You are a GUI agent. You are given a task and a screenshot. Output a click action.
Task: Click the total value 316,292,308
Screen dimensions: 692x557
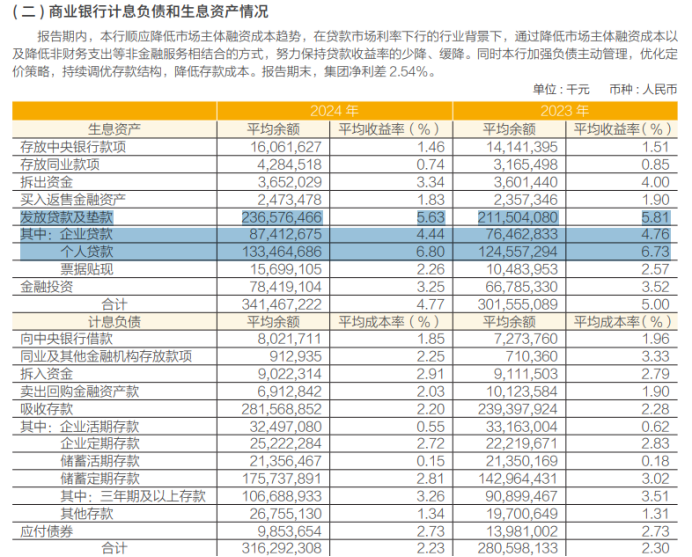pos(282,548)
